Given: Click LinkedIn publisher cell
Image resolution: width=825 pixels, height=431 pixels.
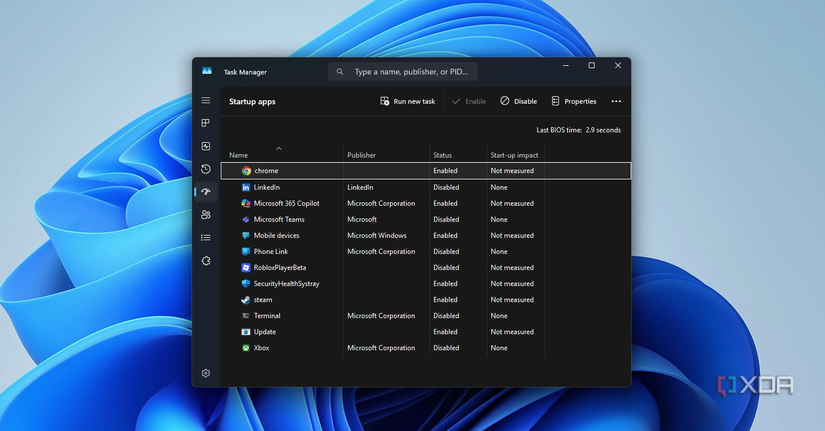Looking at the screenshot, I should coord(360,187).
